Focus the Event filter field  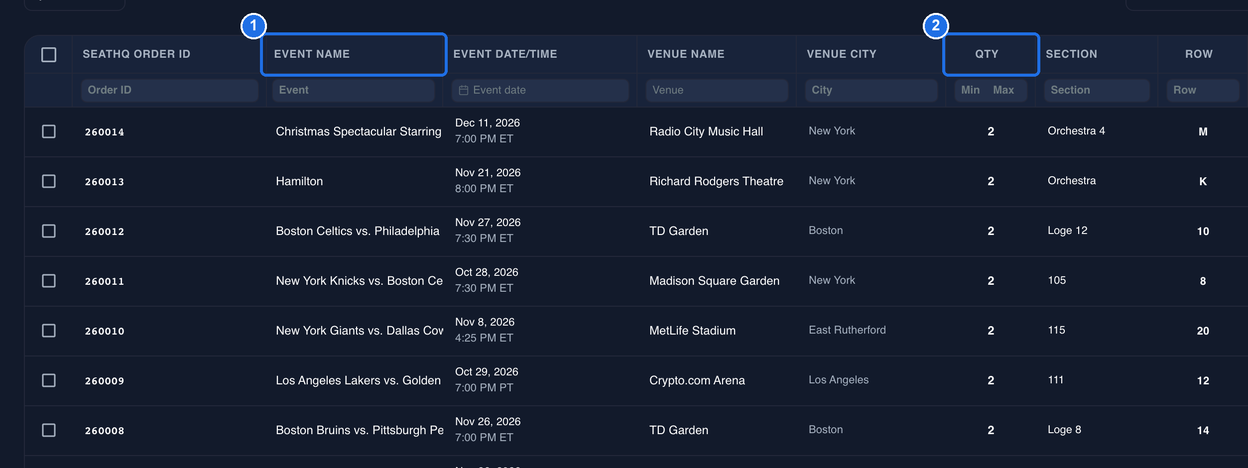click(x=353, y=90)
